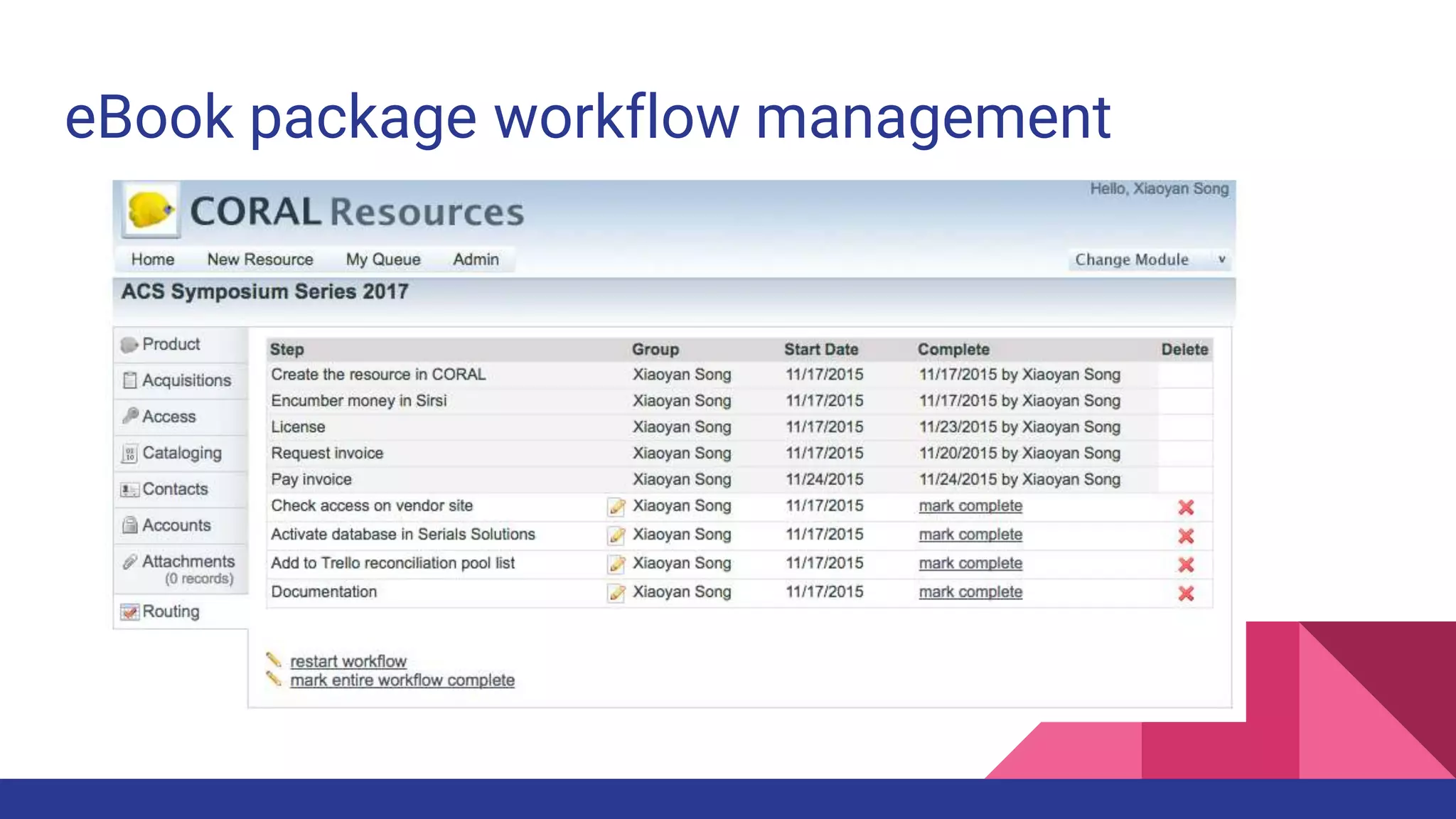The height and width of the screenshot is (819, 1456).
Task: Open the Admin menu item
Action: (476, 259)
